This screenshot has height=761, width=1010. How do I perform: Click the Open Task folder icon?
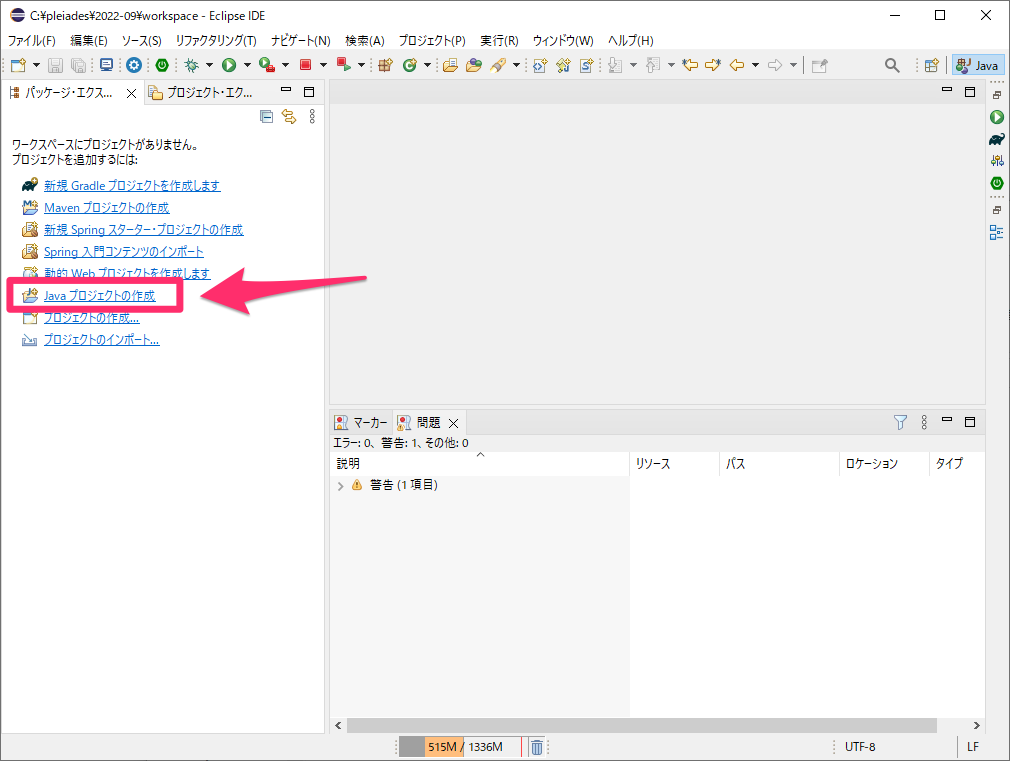click(x=474, y=65)
